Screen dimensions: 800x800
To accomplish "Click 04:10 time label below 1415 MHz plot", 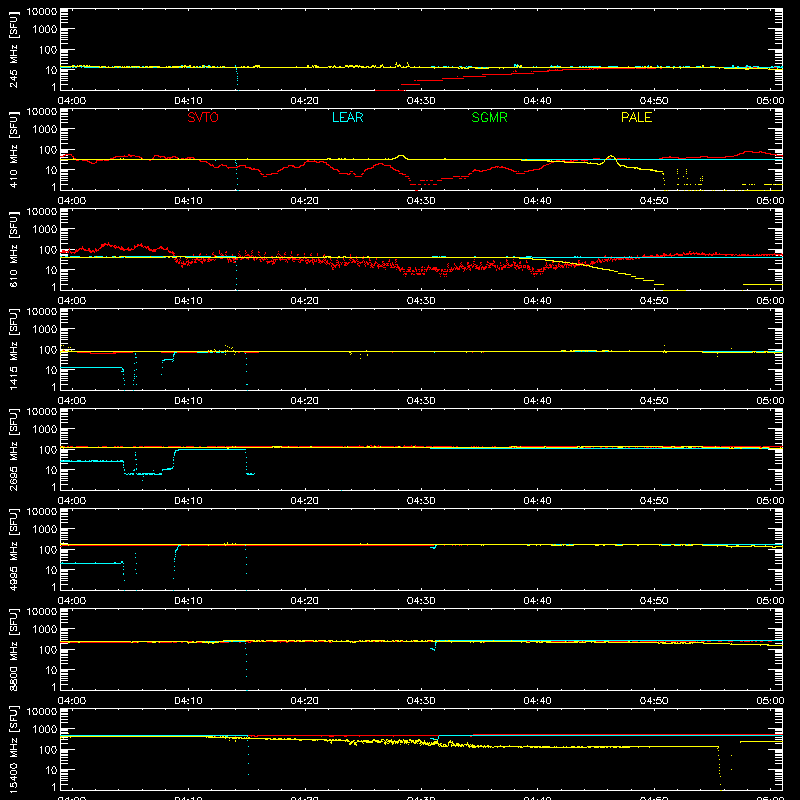I will tap(188, 401).
